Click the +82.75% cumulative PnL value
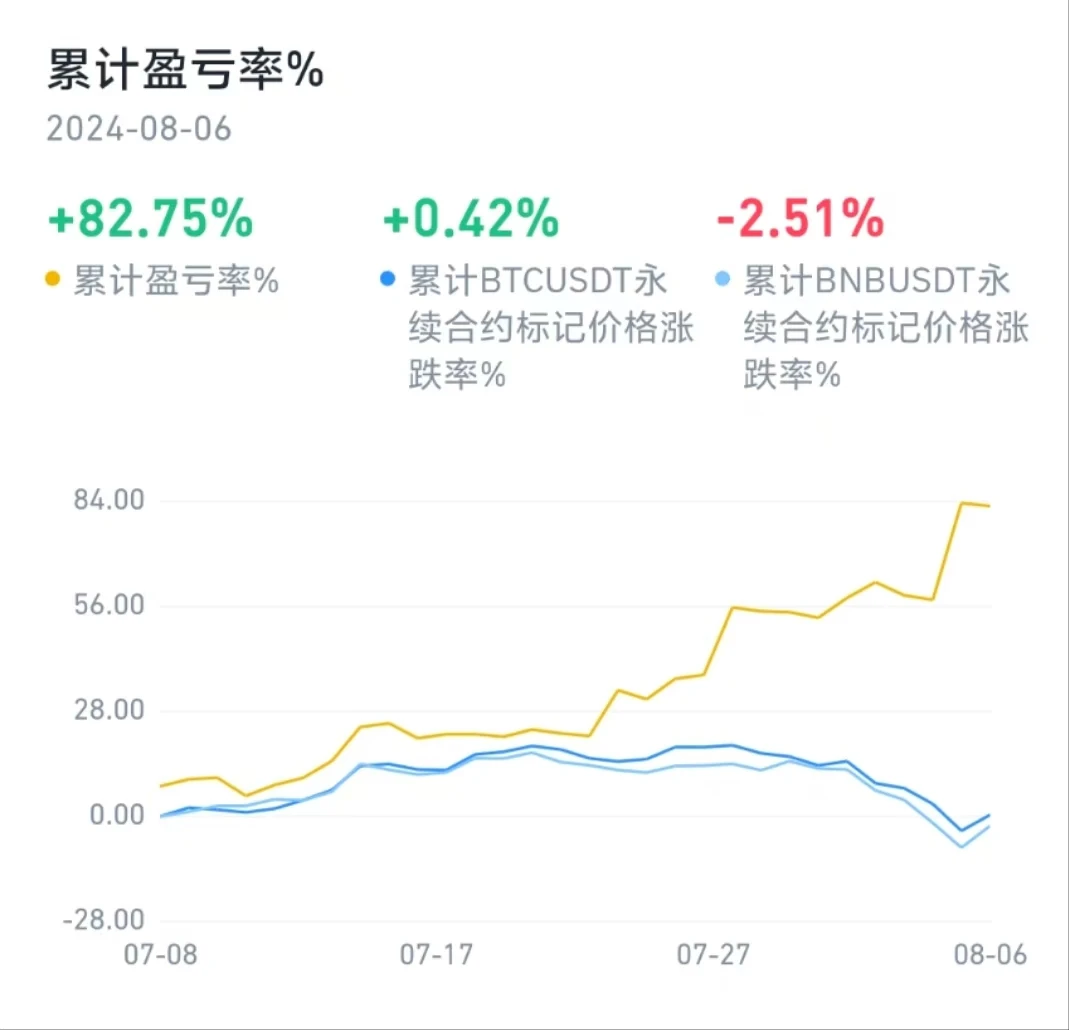This screenshot has height=1030, width=1069. tap(150, 218)
